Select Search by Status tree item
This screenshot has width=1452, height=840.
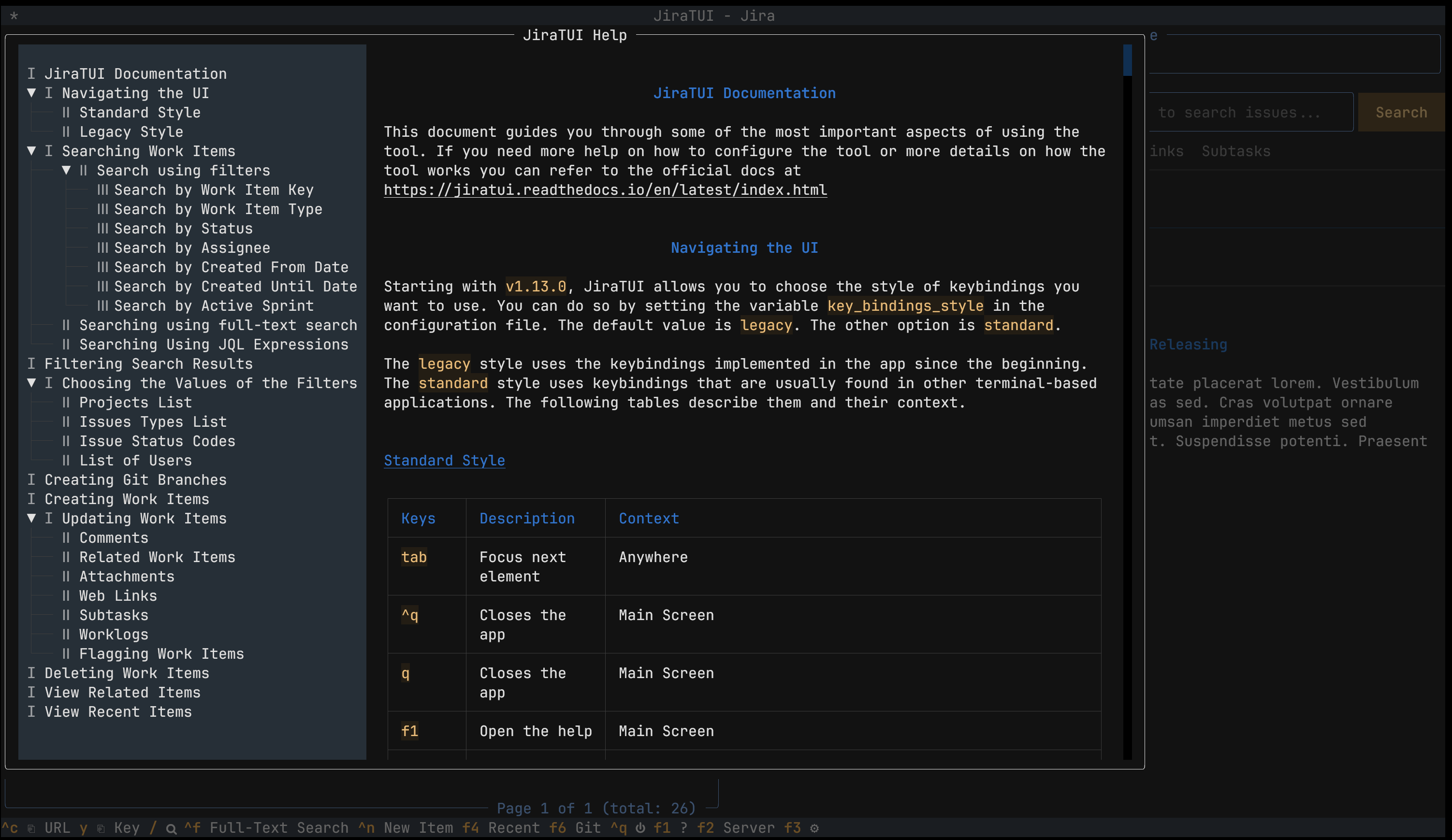(x=183, y=228)
